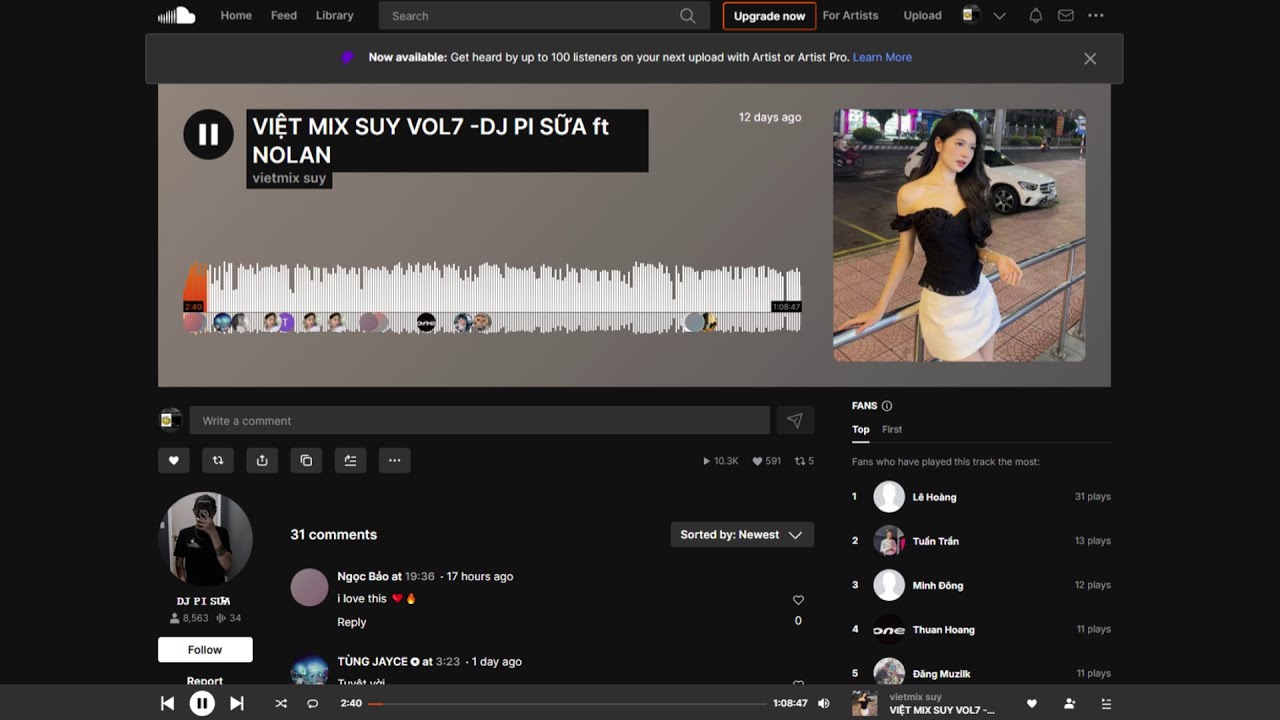Viewport: 1280px width, 720px height.
Task: Open the vietmix suy artist link under the title
Action: [289, 178]
